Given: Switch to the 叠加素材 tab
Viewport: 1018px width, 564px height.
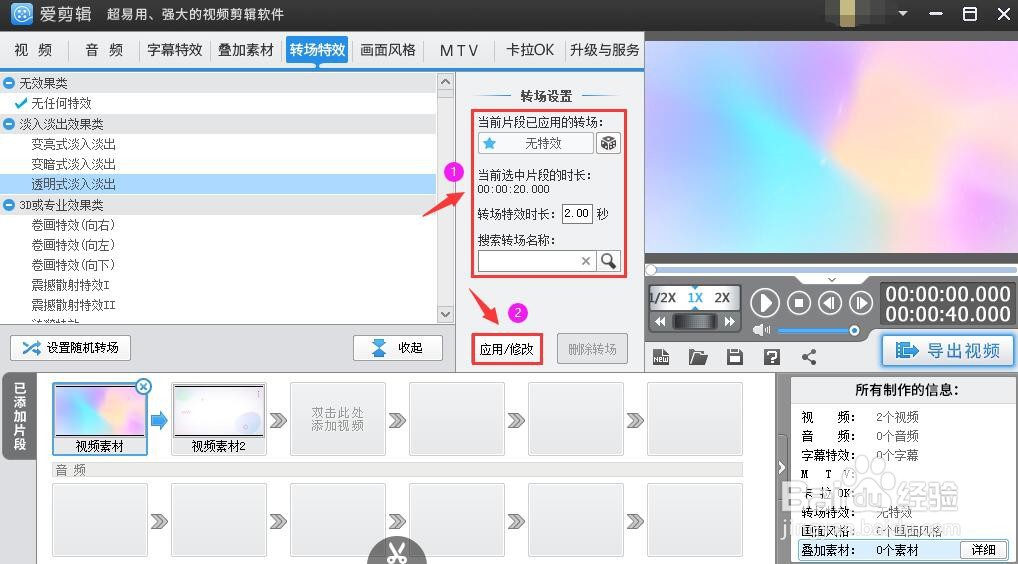Looking at the screenshot, I should [245, 50].
